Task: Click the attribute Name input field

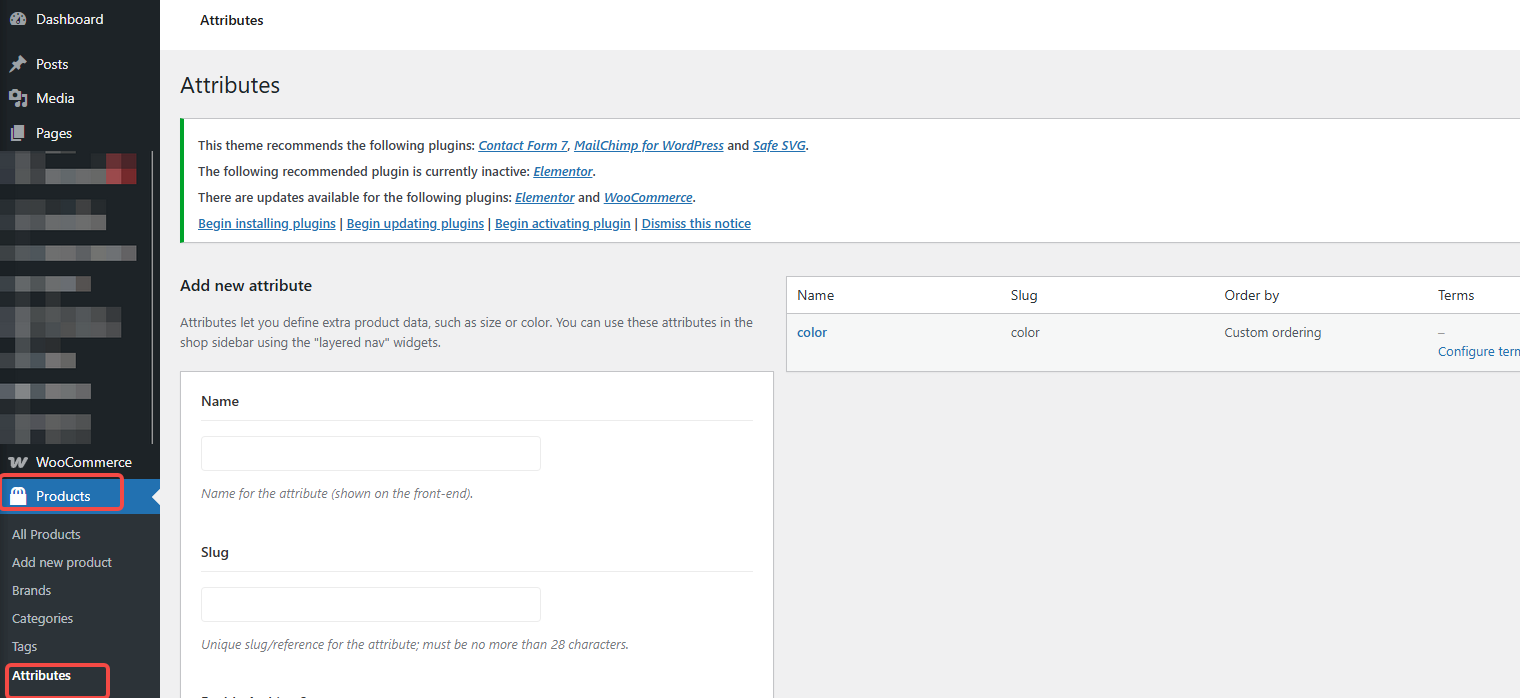Action: pyautogui.click(x=370, y=453)
